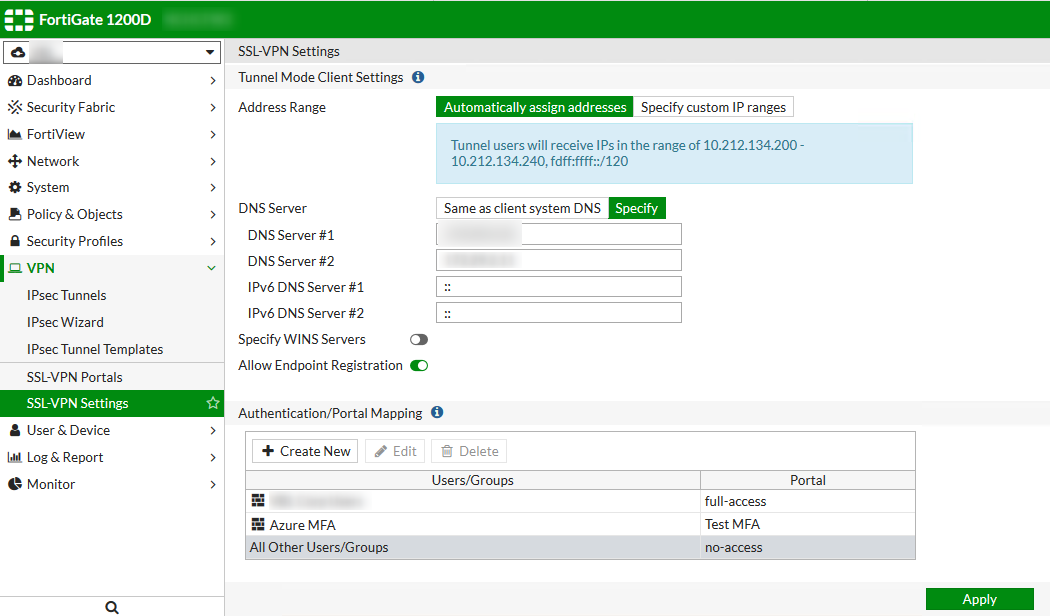This screenshot has width=1050, height=616.
Task: Disable Allow Endpoint Registration switch
Action: [x=419, y=366]
